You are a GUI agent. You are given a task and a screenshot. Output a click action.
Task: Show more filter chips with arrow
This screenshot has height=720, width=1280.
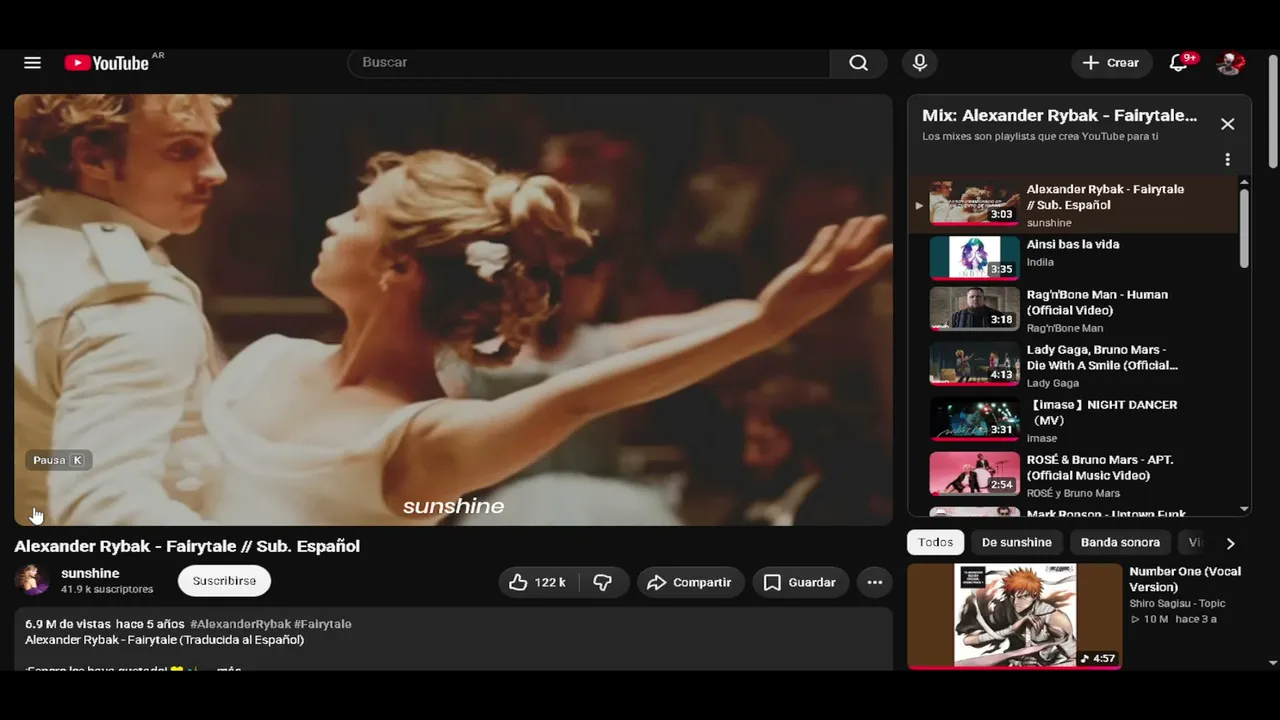click(x=1230, y=543)
